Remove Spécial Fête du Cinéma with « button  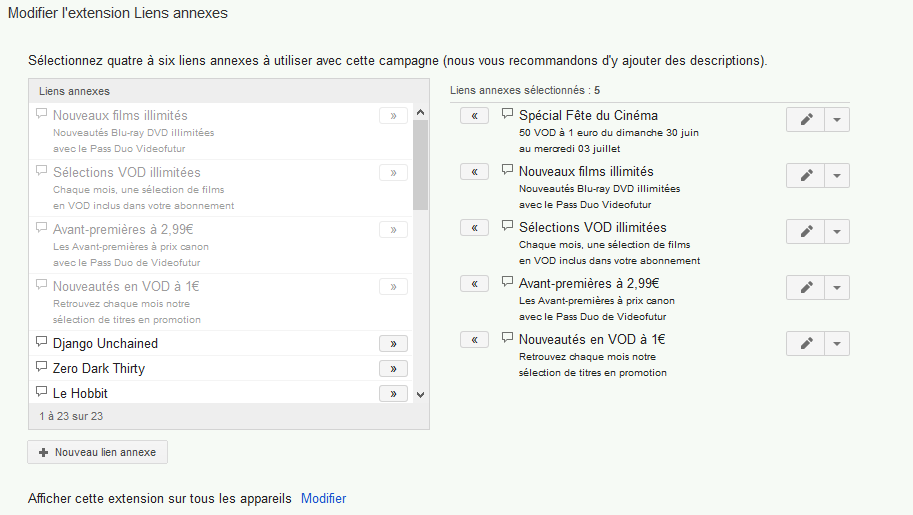pos(475,115)
